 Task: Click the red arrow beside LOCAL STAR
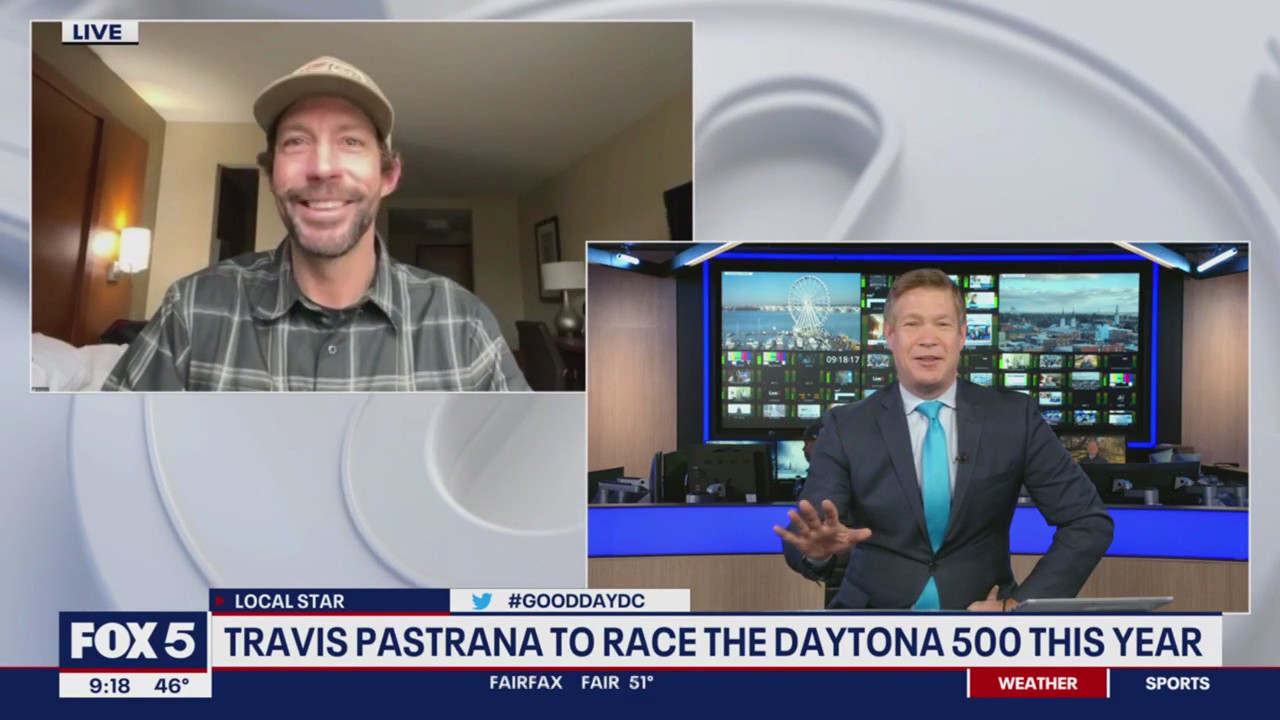220,601
